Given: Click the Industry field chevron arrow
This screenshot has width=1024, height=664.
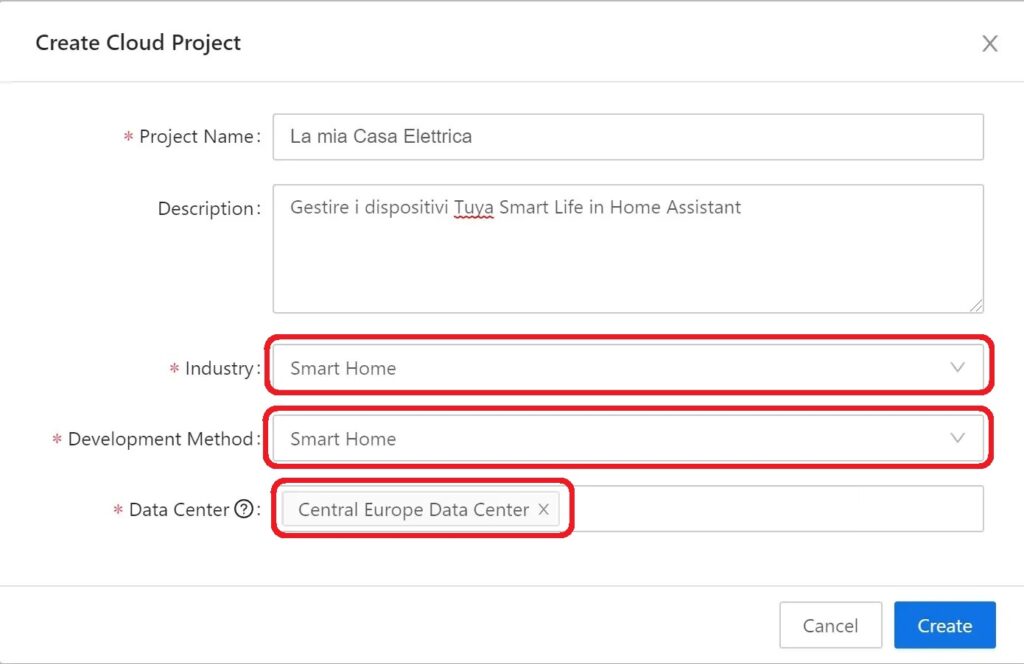Looking at the screenshot, I should pos(957,368).
